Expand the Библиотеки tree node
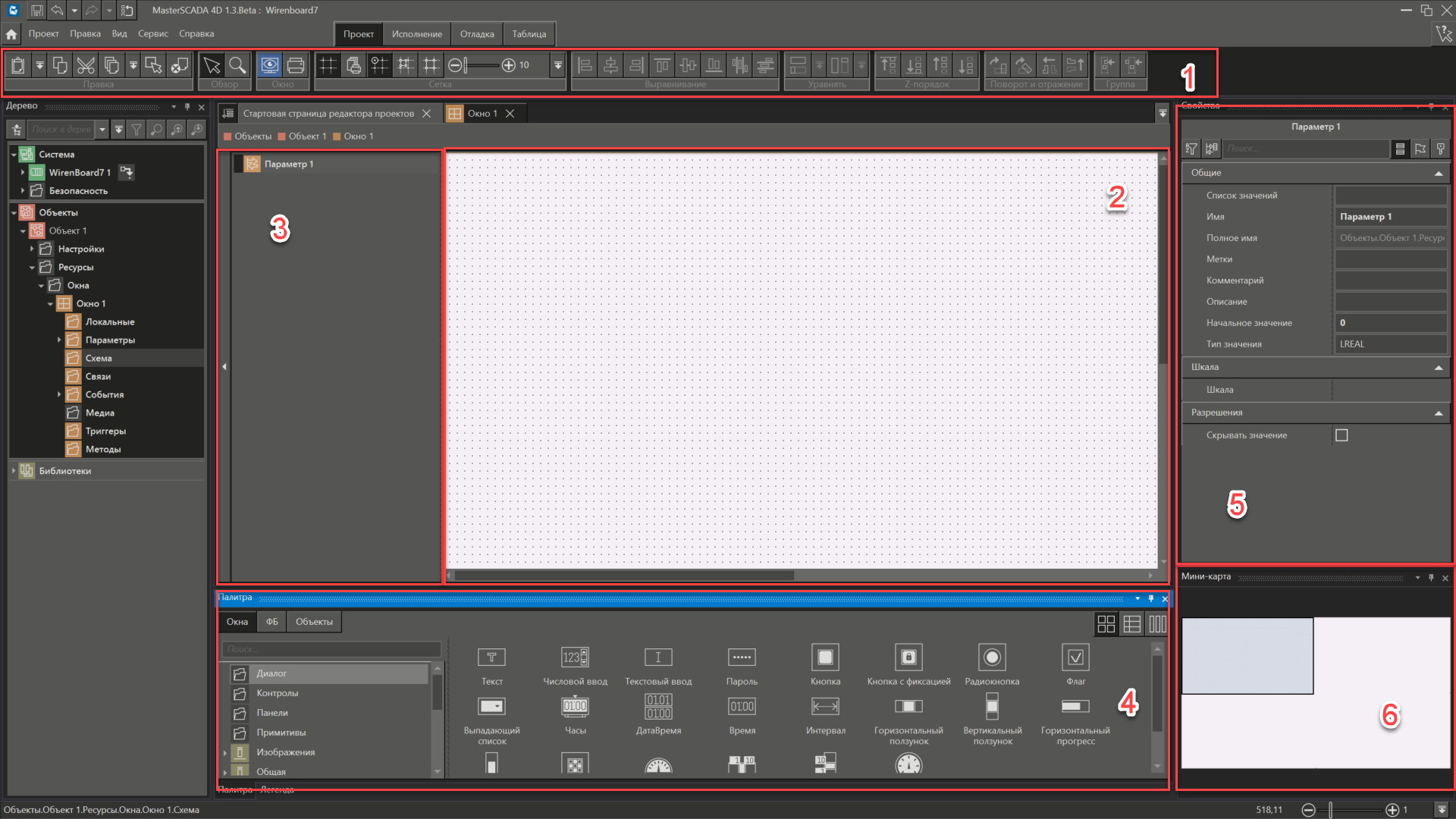The width and height of the screenshot is (1456, 819). pos(14,471)
